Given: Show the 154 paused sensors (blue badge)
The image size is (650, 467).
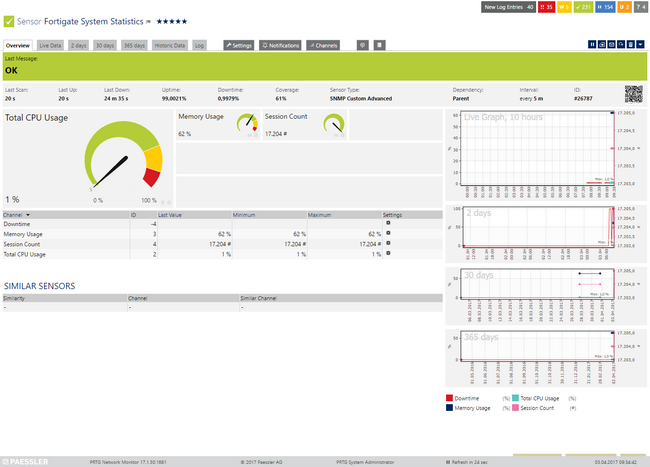Looking at the screenshot, I should [605, 7].
